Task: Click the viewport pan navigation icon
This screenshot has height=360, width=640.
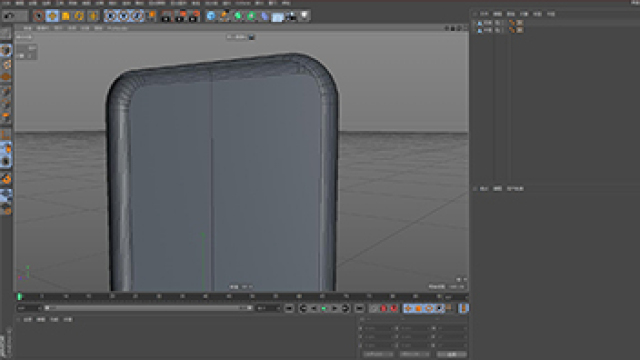Action: point(446,28)
